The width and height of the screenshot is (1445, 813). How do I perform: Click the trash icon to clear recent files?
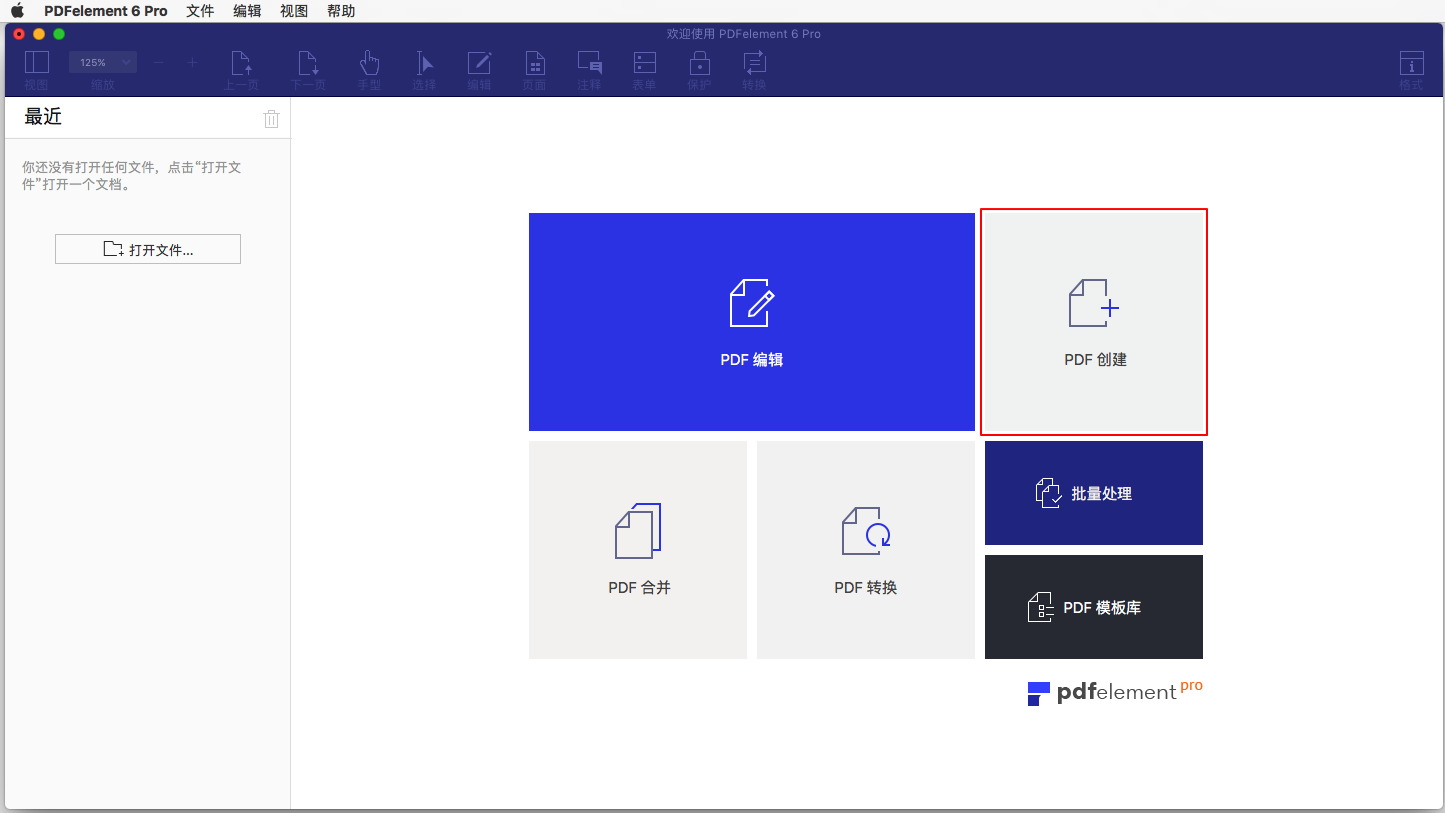270,118
